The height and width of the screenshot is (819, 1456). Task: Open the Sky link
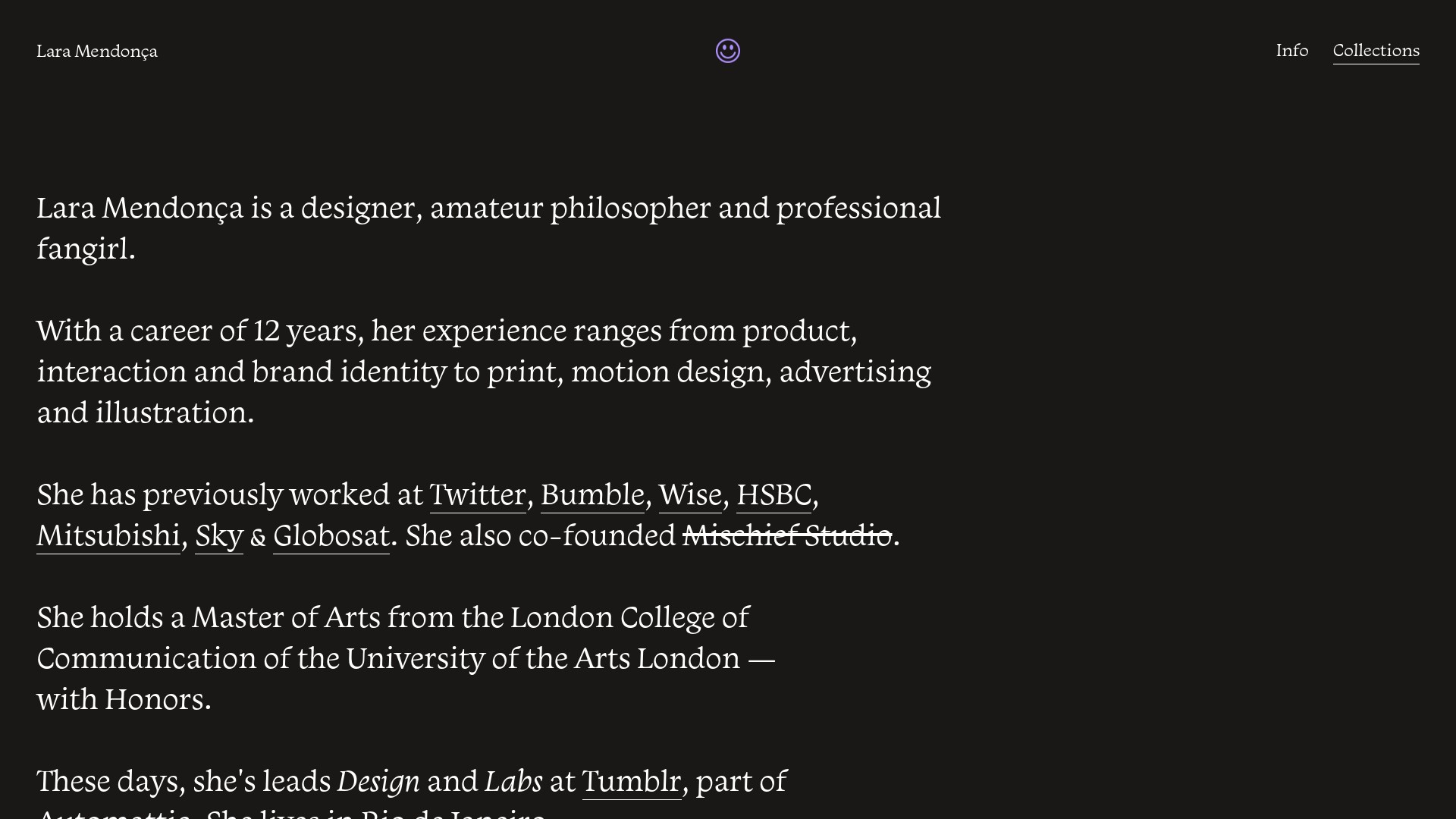tap(219, 536)
